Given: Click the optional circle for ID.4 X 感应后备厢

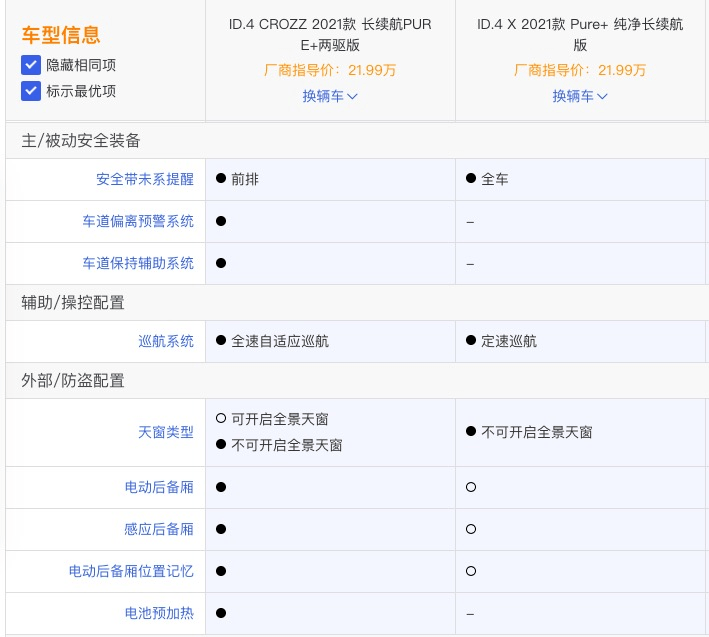Looking at the screenshot, I should coord(471,529).
